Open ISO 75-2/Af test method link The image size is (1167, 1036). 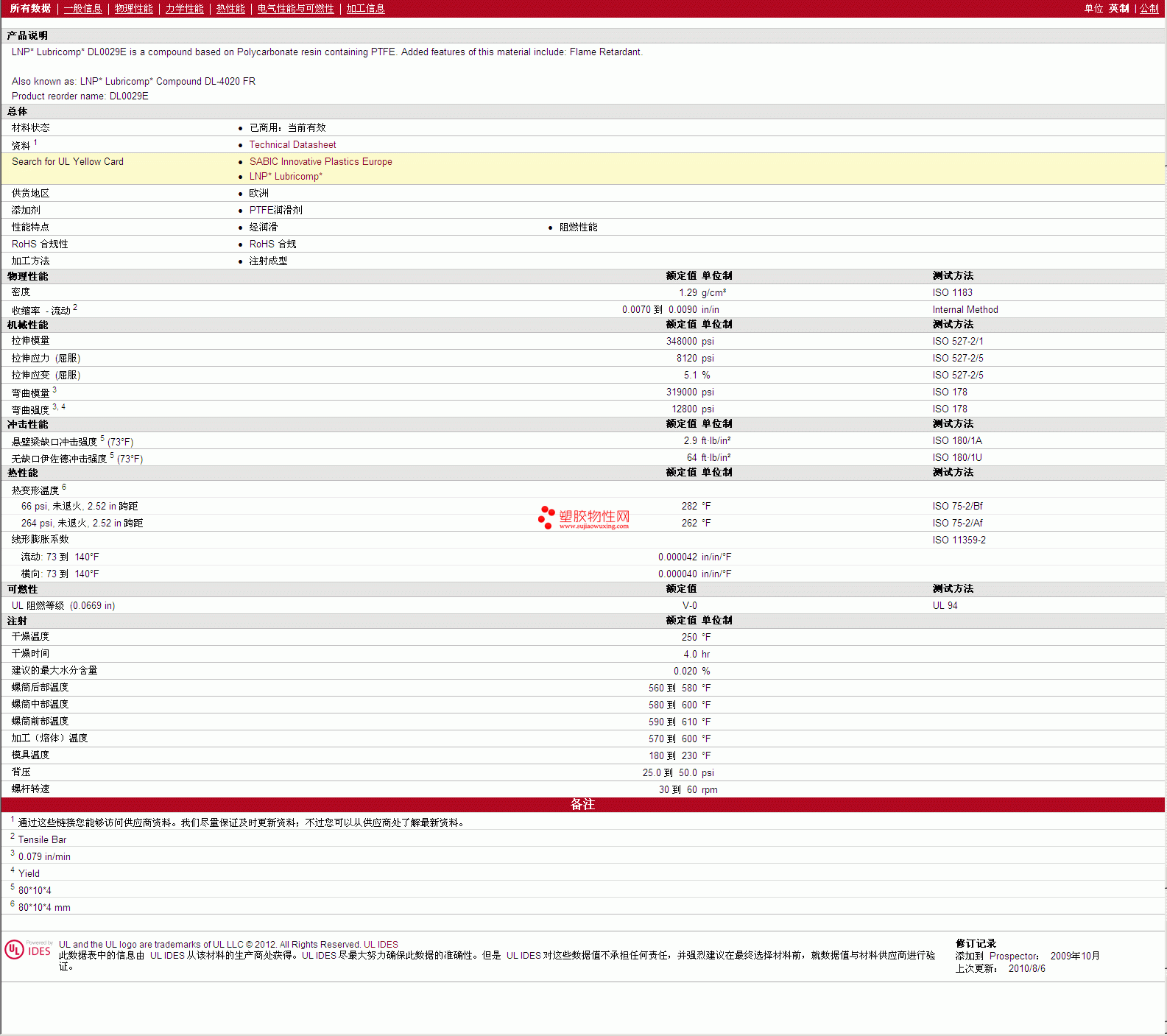point(957,524)
